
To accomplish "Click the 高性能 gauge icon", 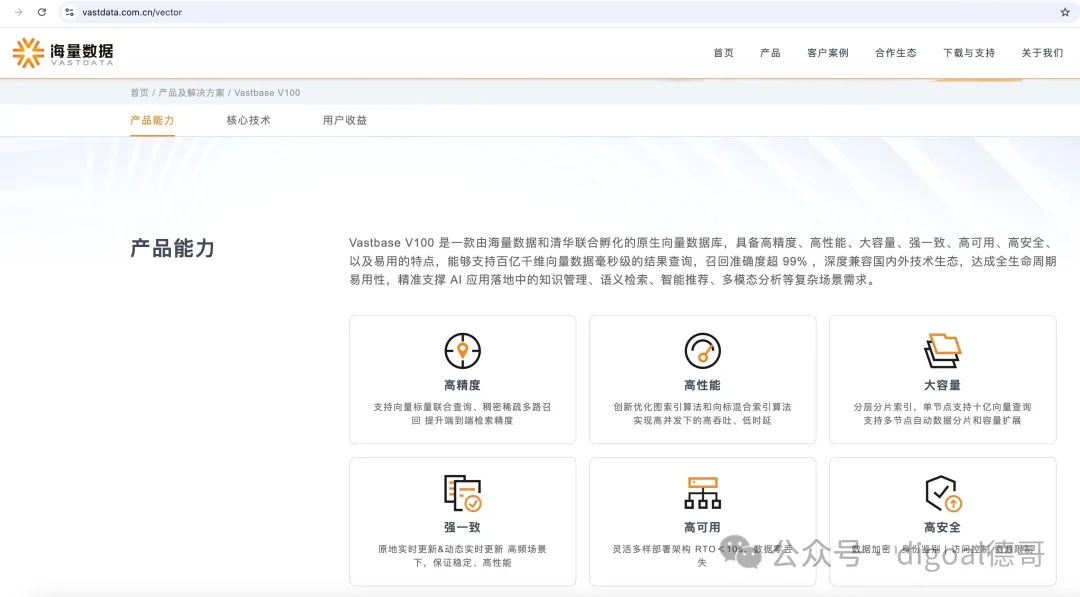I will pyautogui.click(x=702, y=350).
